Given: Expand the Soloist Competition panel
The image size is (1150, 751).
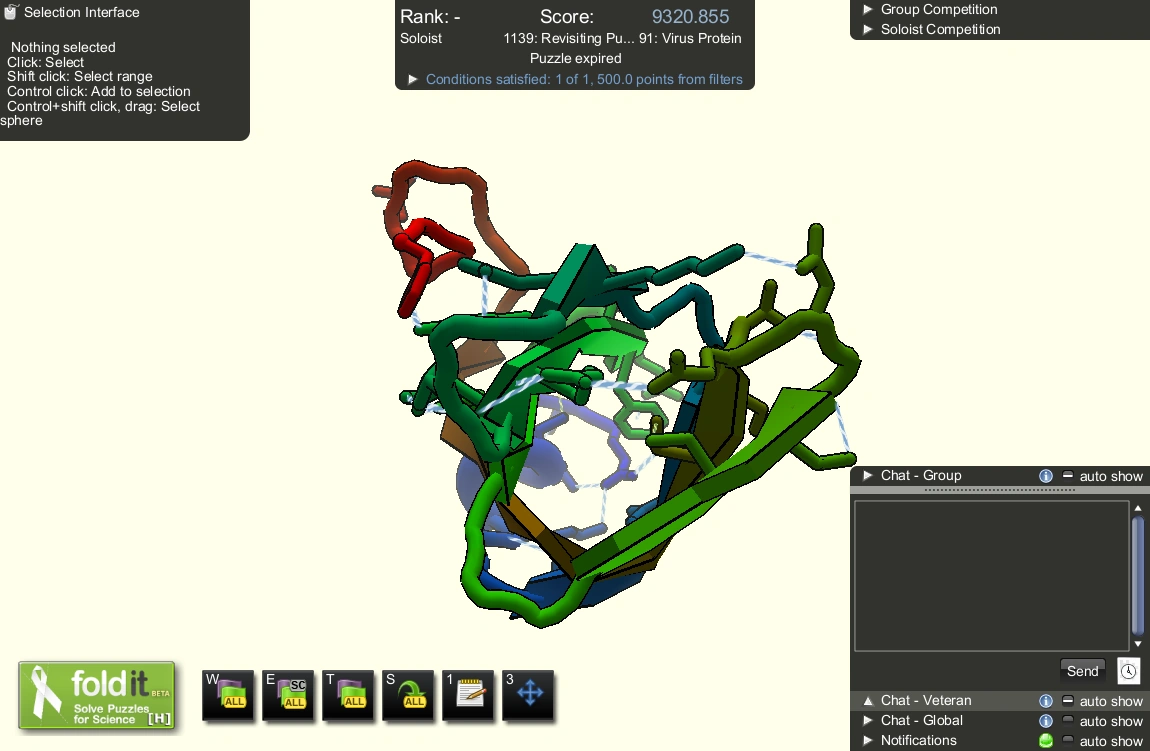Looking at the screenshot, I should coord(933,29).
